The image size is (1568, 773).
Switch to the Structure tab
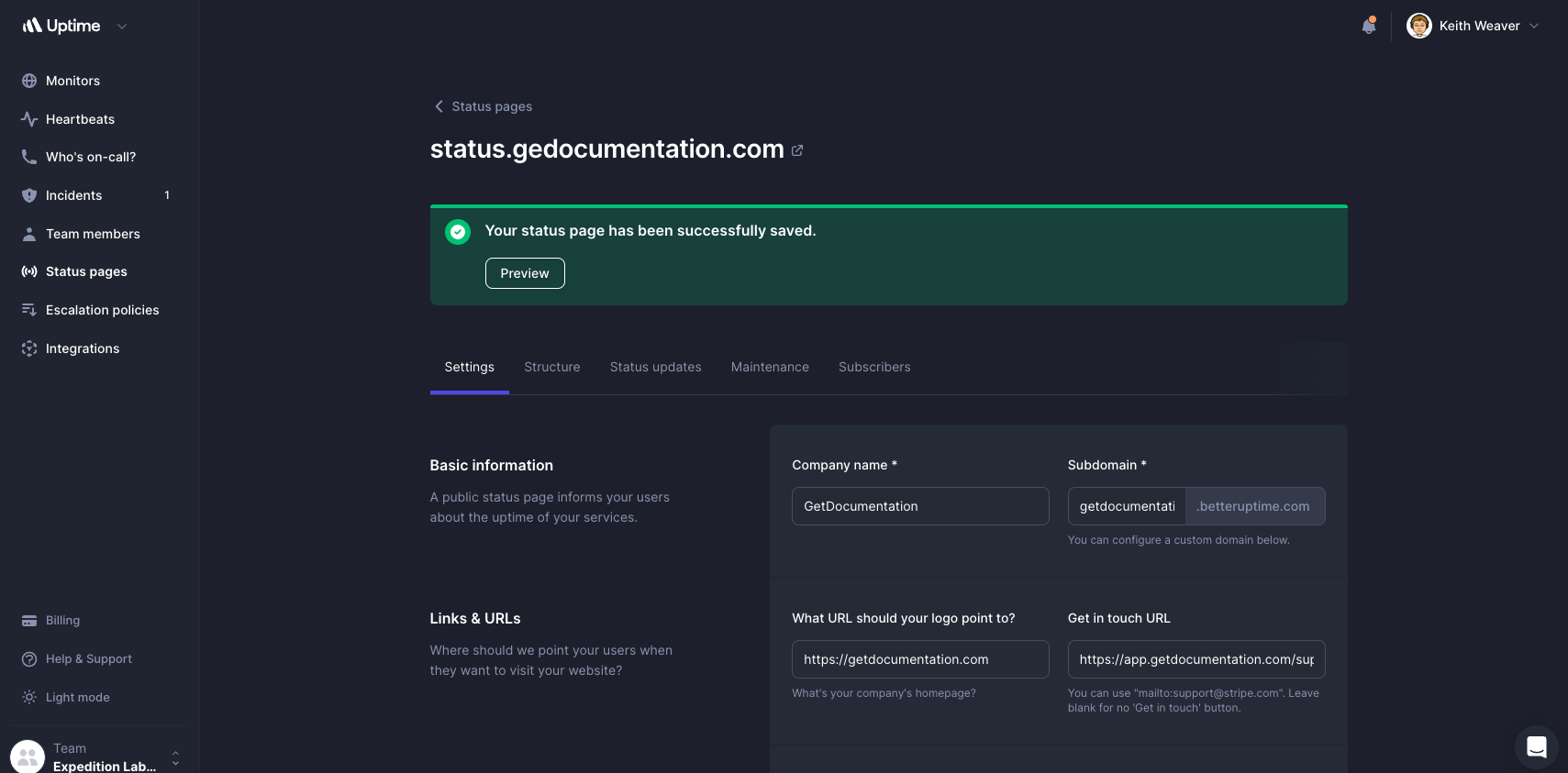(551, 367)
